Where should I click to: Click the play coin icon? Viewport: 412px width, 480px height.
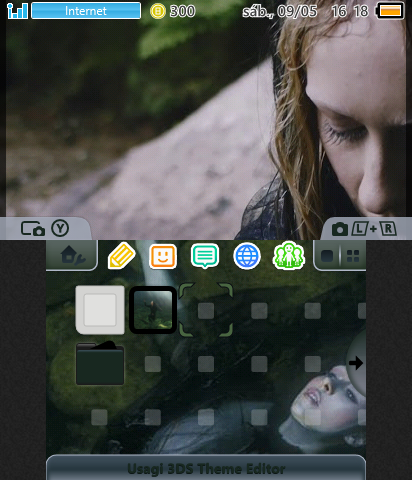pyautogui.click(x=158, y=11)
